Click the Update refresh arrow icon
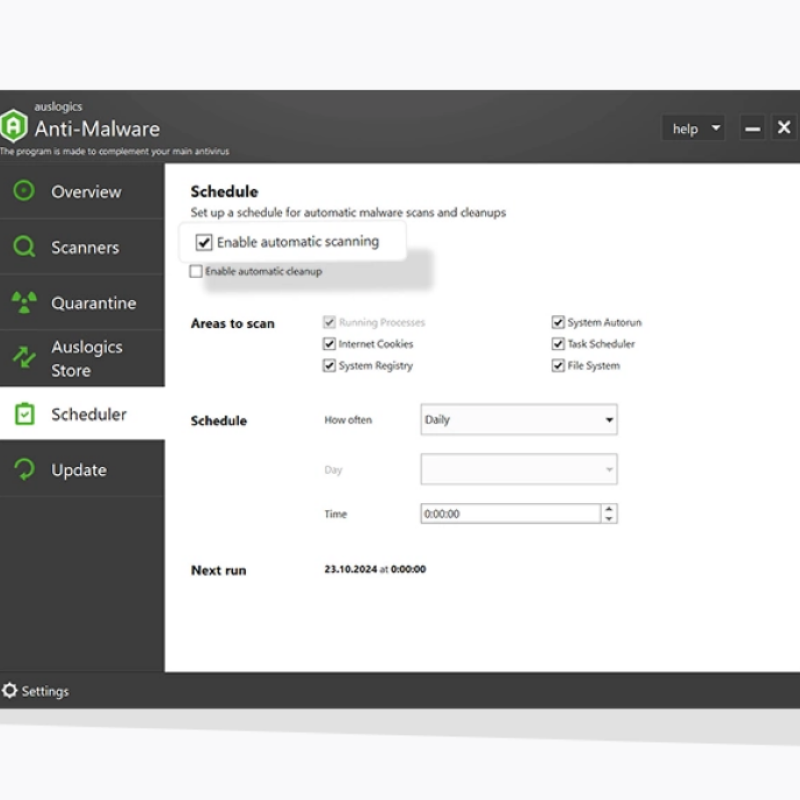The width and height of the screenshot is (800, 800). click(24, 470)
